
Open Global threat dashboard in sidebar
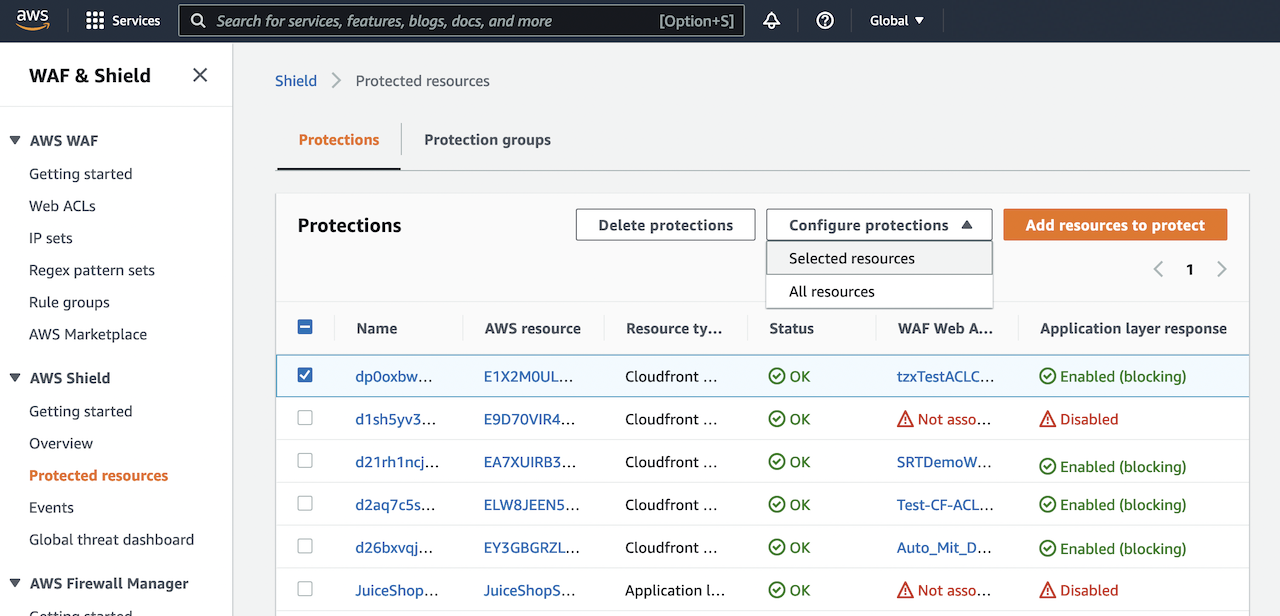[x=111, y=539]
